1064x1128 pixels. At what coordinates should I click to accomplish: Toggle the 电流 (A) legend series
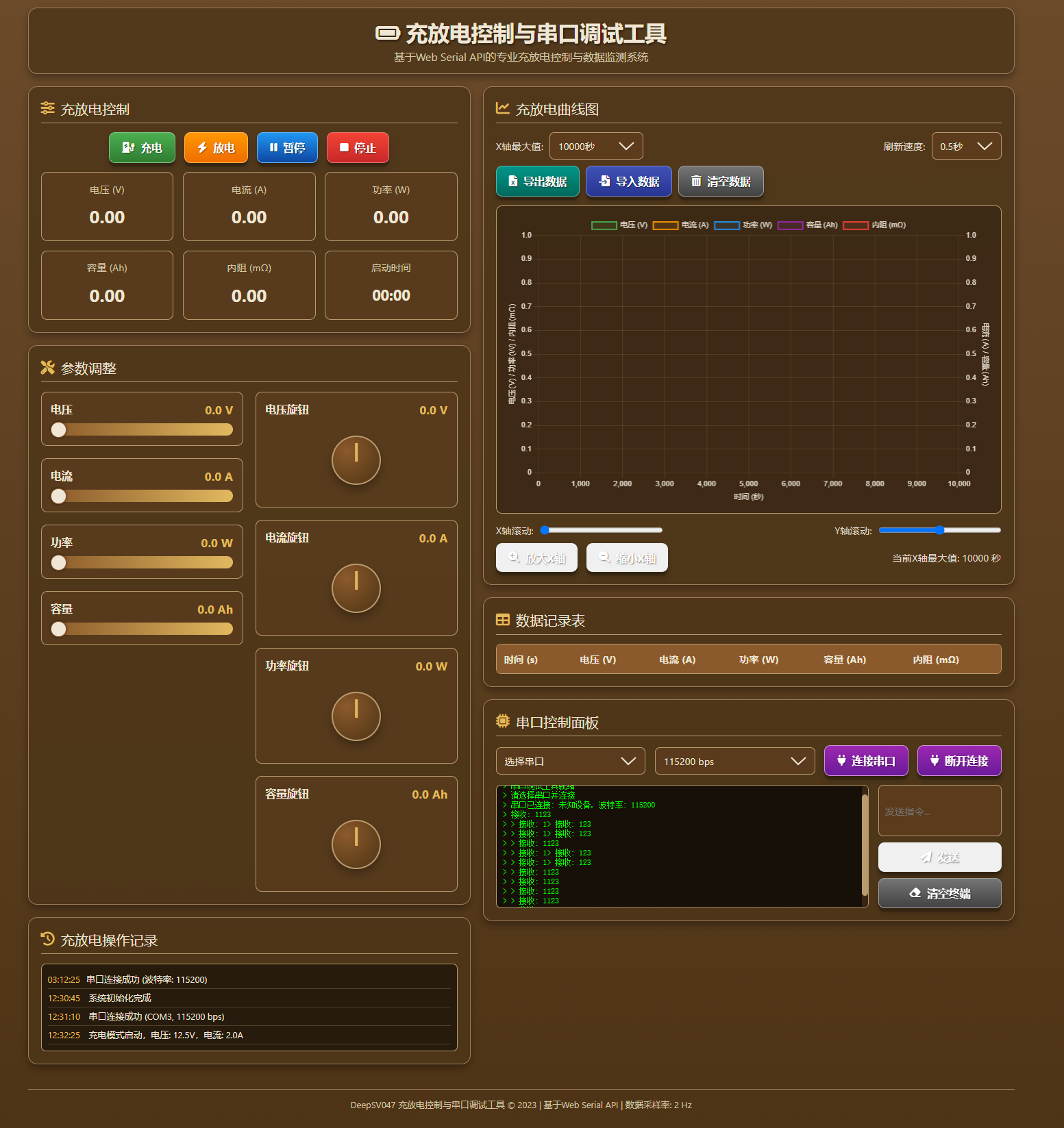tap(680, 225)
